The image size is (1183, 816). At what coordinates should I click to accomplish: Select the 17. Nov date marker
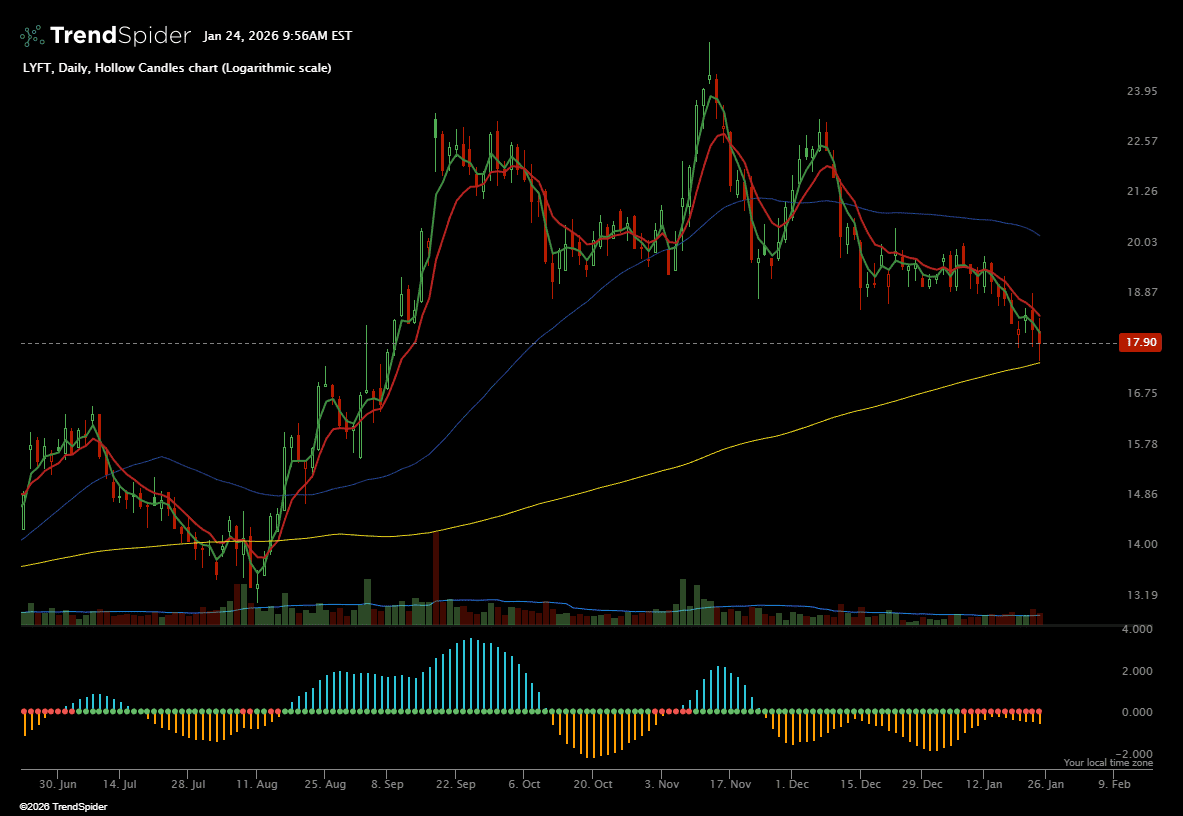tap(730, 785)
